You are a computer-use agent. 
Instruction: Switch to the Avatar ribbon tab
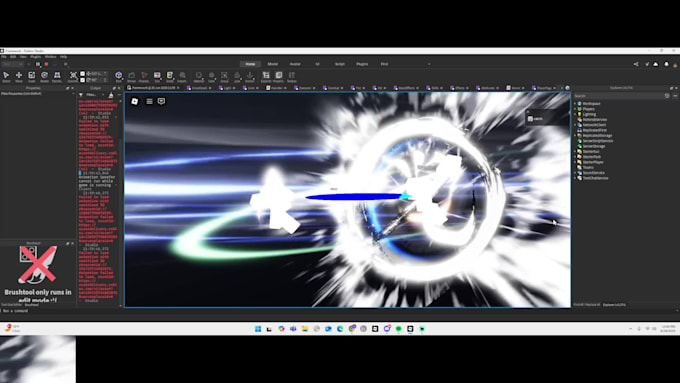[x=295, y=64]
